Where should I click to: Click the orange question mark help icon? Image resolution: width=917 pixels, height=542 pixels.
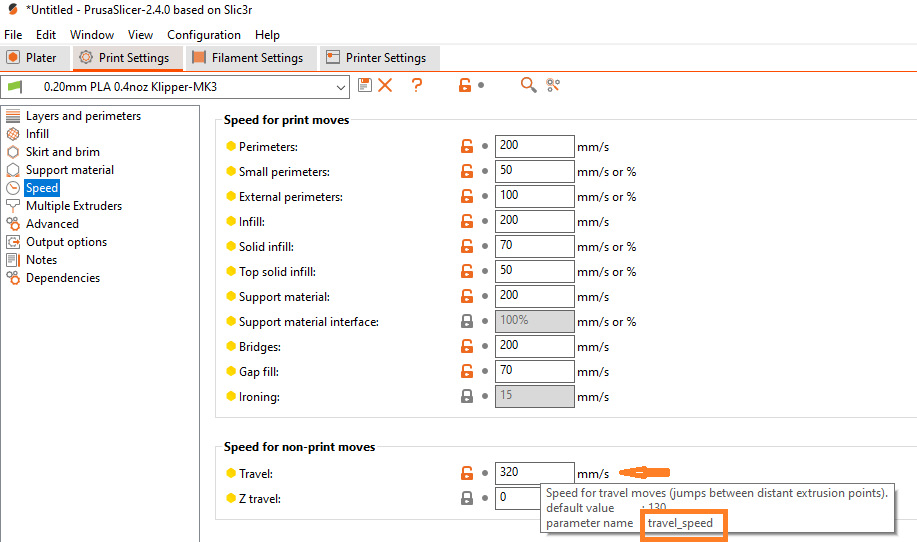coord(417,86)
